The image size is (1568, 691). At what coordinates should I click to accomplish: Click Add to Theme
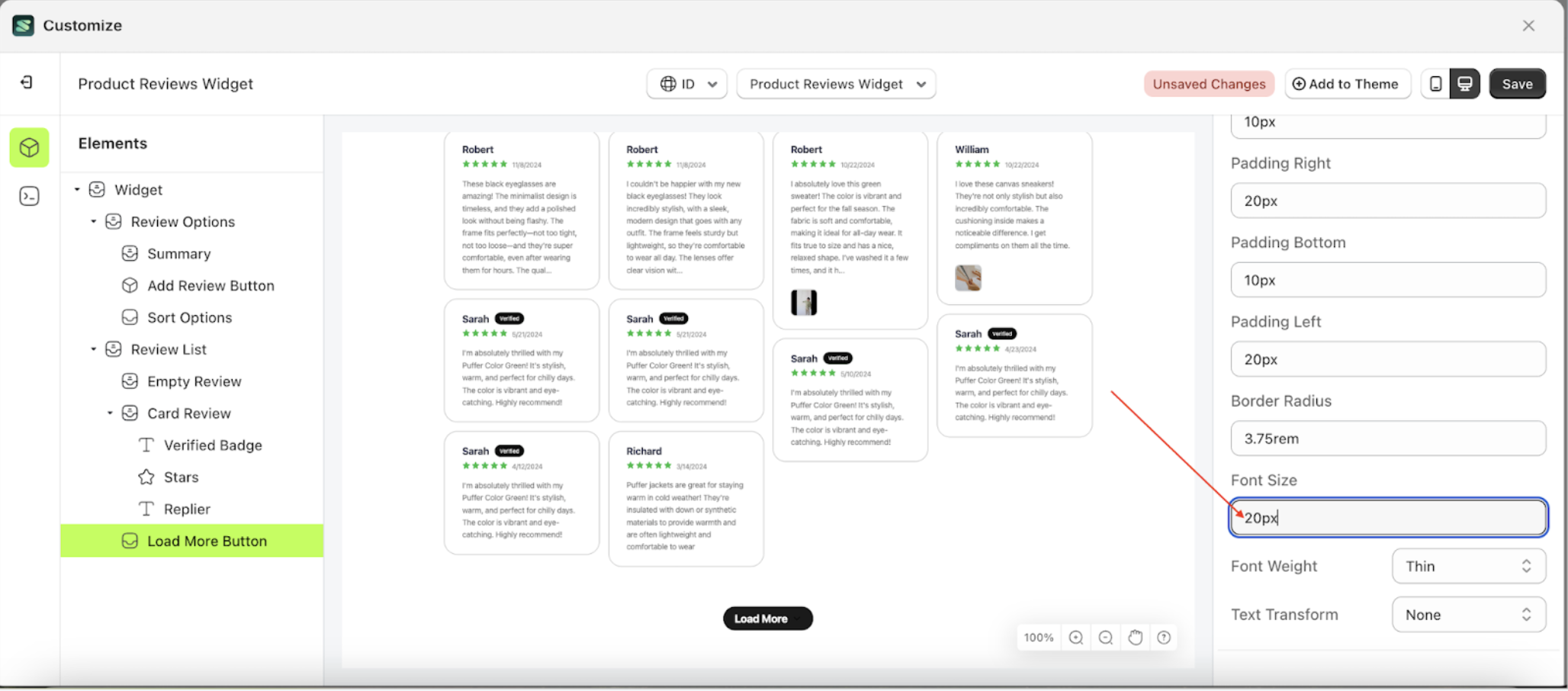pos(1348,84)
